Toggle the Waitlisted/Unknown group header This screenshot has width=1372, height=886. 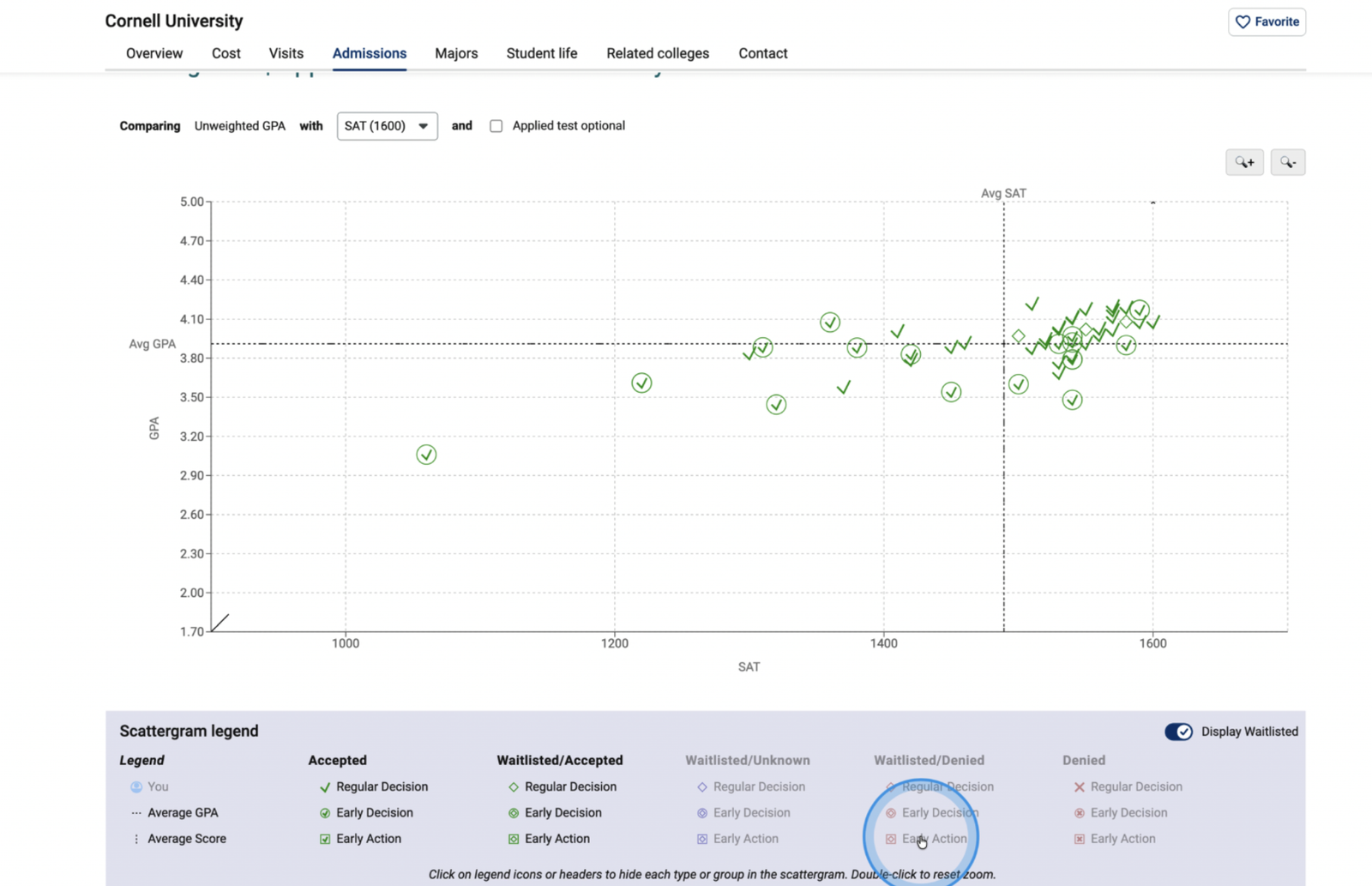pos(747,760)
